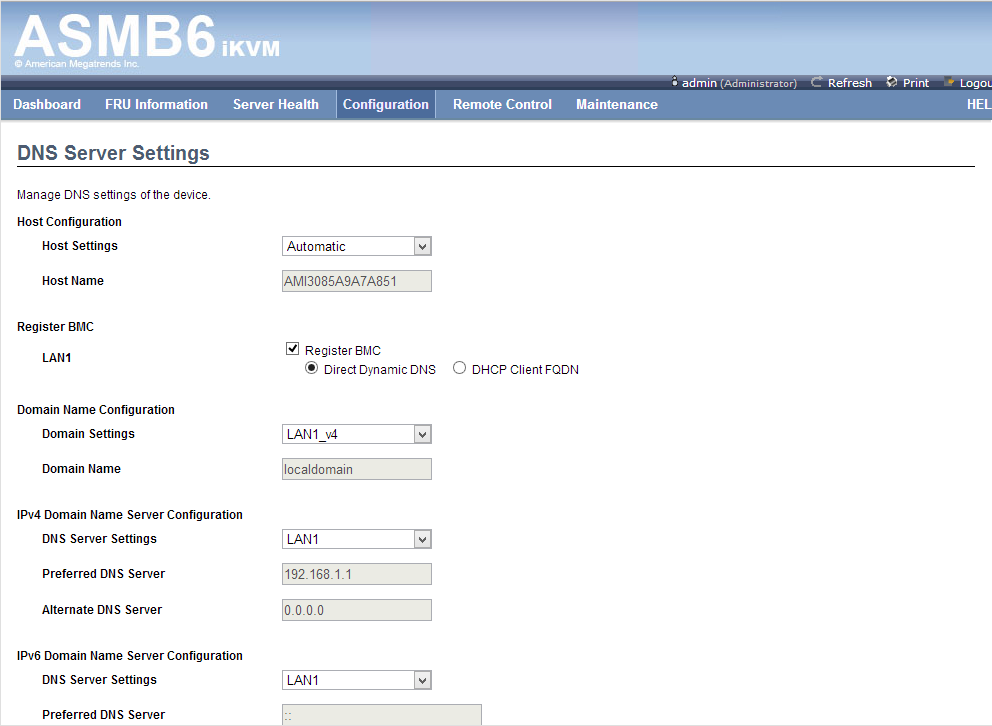Click IPv6 Preferred DNS Server field
The width and height of the screenshot is (992, 726).
381,715
